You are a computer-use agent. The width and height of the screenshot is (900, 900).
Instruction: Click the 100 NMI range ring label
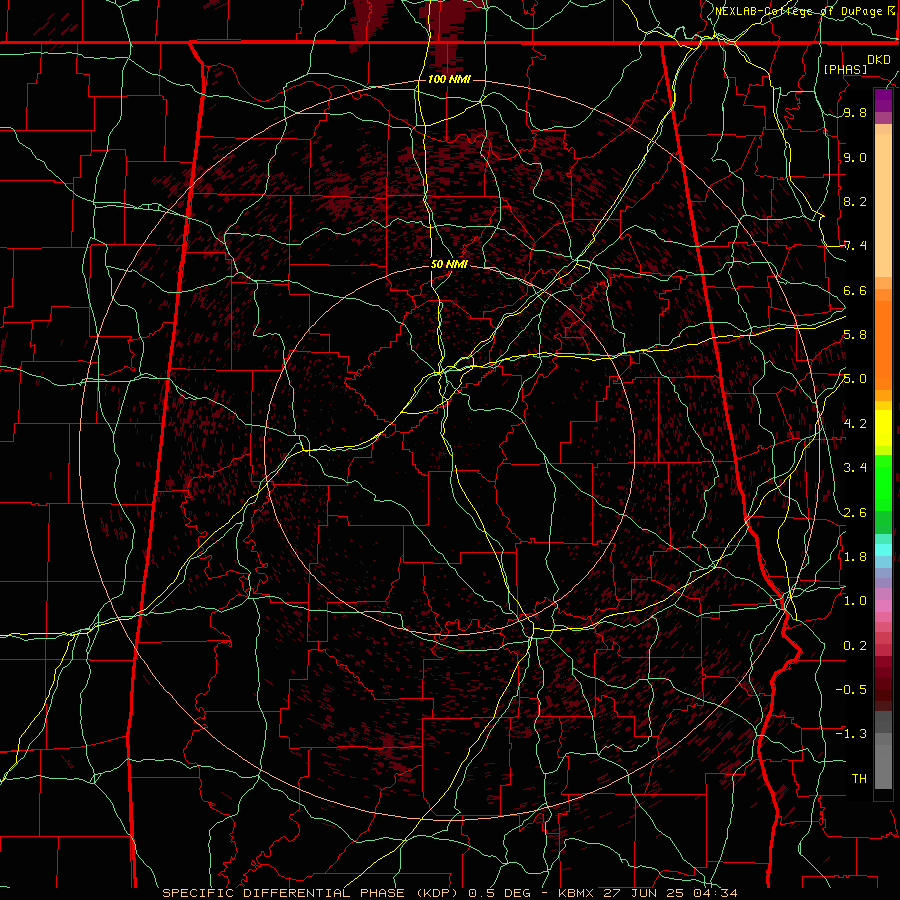coord(449,79)
